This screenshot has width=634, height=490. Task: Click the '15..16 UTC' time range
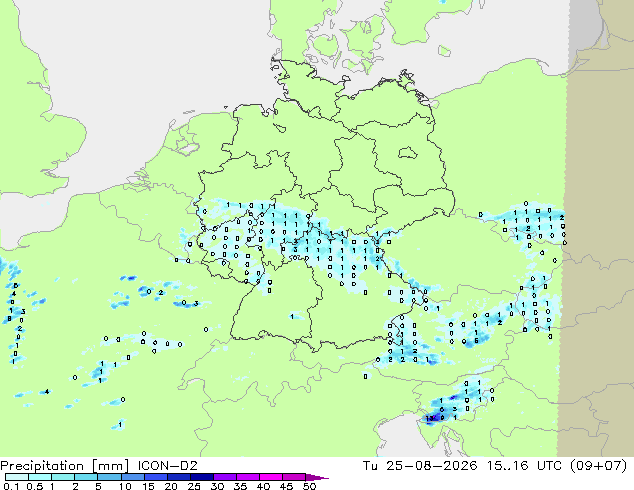[525, 466]
